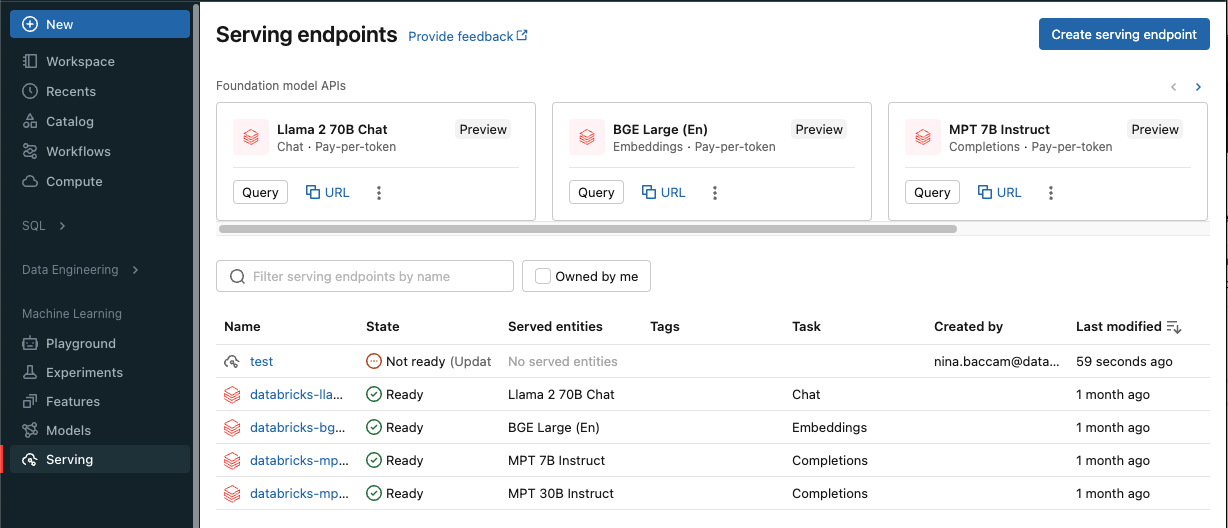The image size is (1228, 528).
Task: Open the Provide feedback link
Action: click(467, 37)
